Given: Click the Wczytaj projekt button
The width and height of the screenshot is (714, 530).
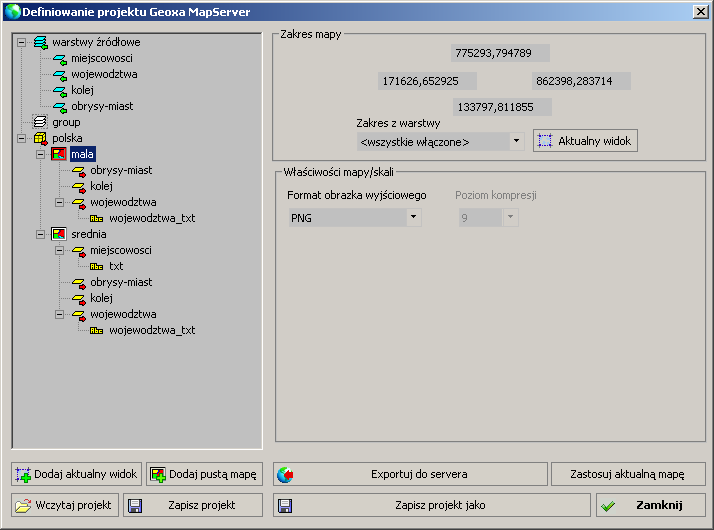Looking at the screenshot, I should click(x=65, y=505).
